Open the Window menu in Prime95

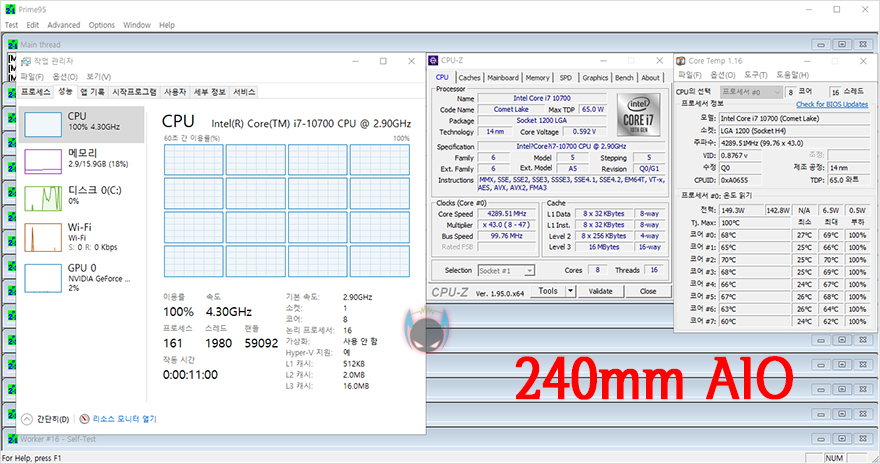(x=137, y=25)
